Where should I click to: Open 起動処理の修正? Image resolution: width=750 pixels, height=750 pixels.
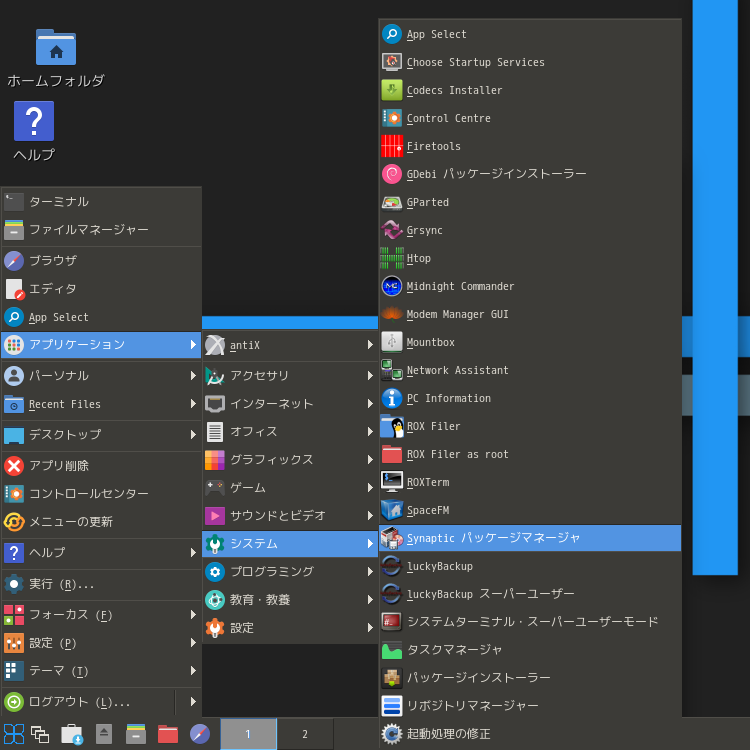coord(530,734)
